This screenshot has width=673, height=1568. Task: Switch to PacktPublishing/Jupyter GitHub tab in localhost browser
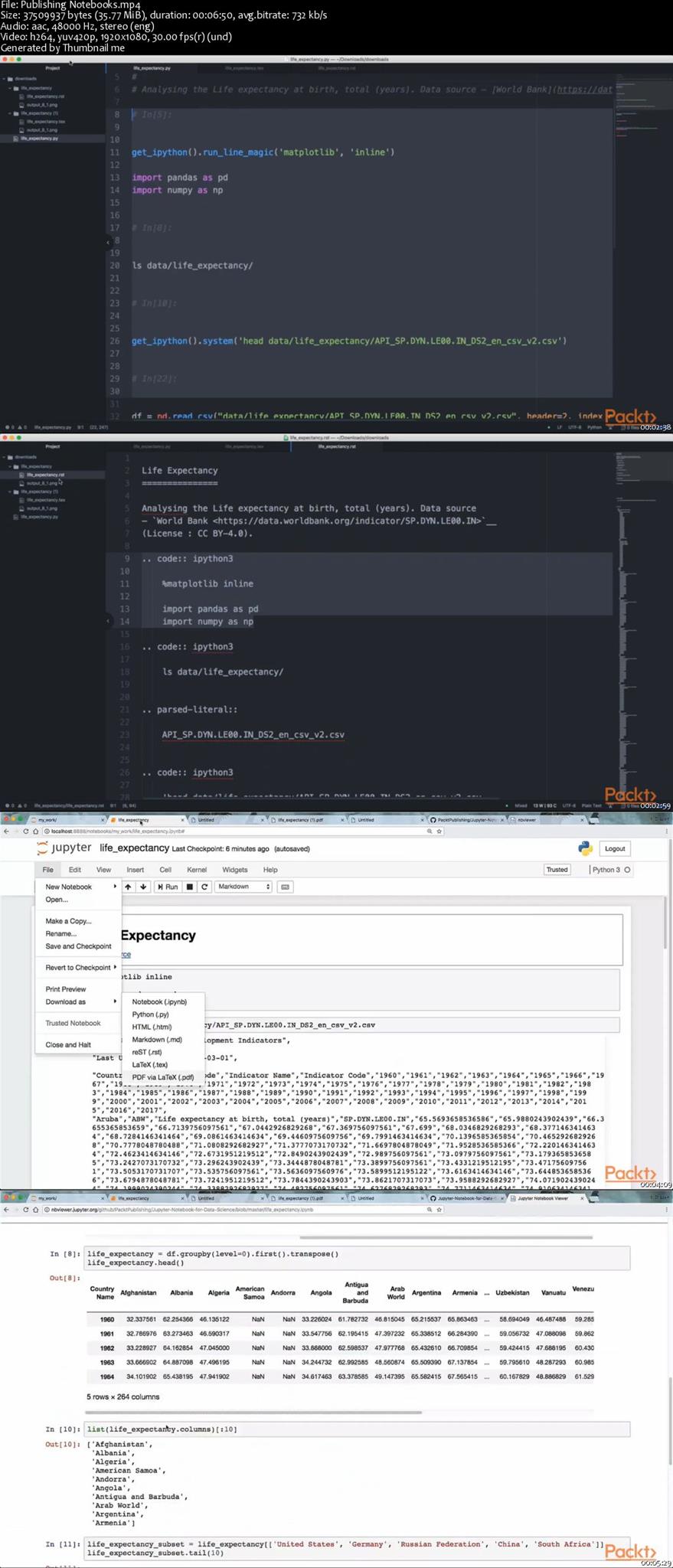pos(467,819)
